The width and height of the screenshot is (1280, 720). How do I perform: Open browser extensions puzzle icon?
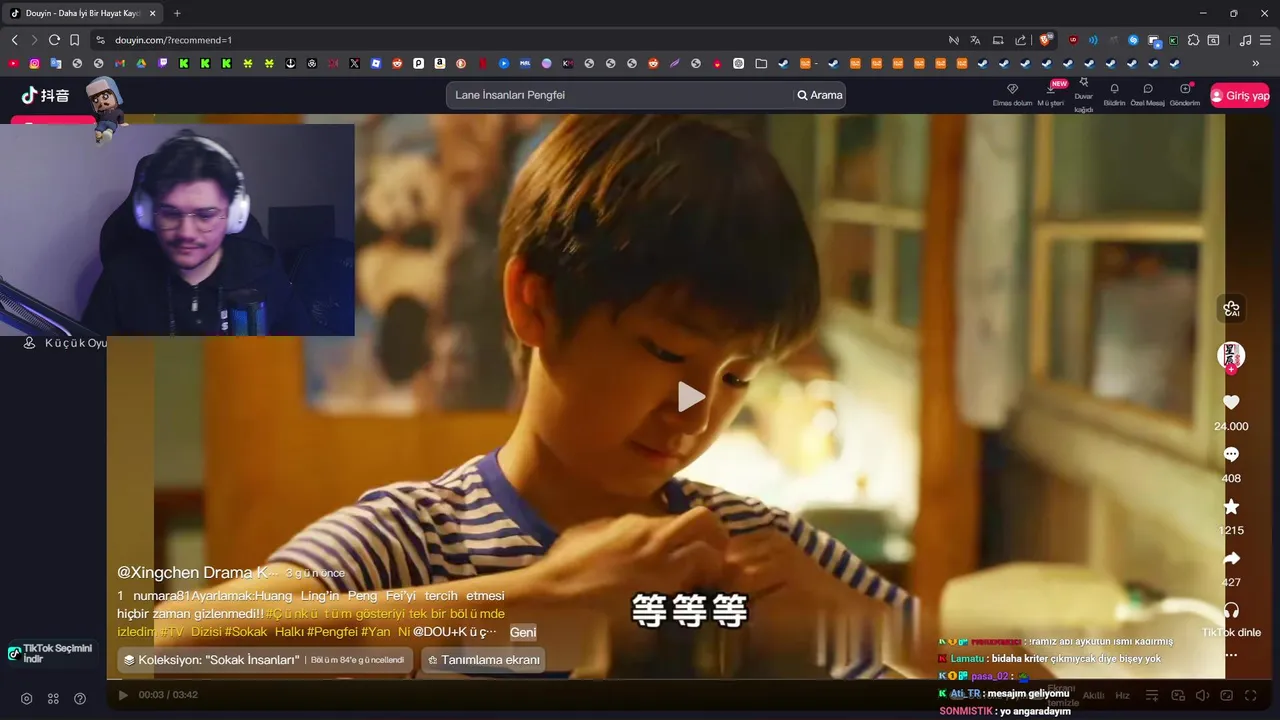(x=1193, y=40)
